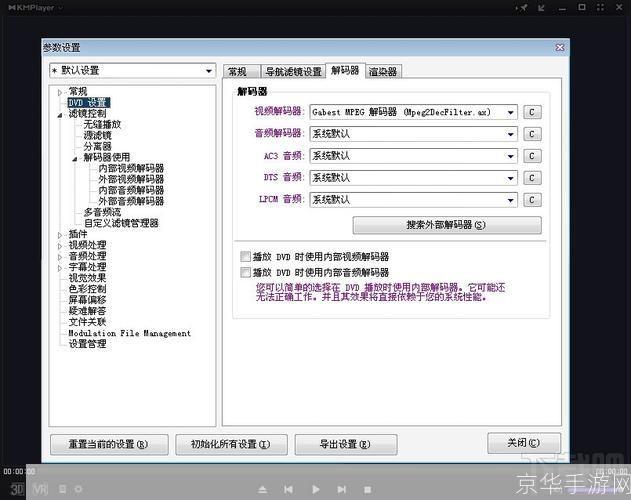Switch to the 渲染器 tab

coord(383,72)
